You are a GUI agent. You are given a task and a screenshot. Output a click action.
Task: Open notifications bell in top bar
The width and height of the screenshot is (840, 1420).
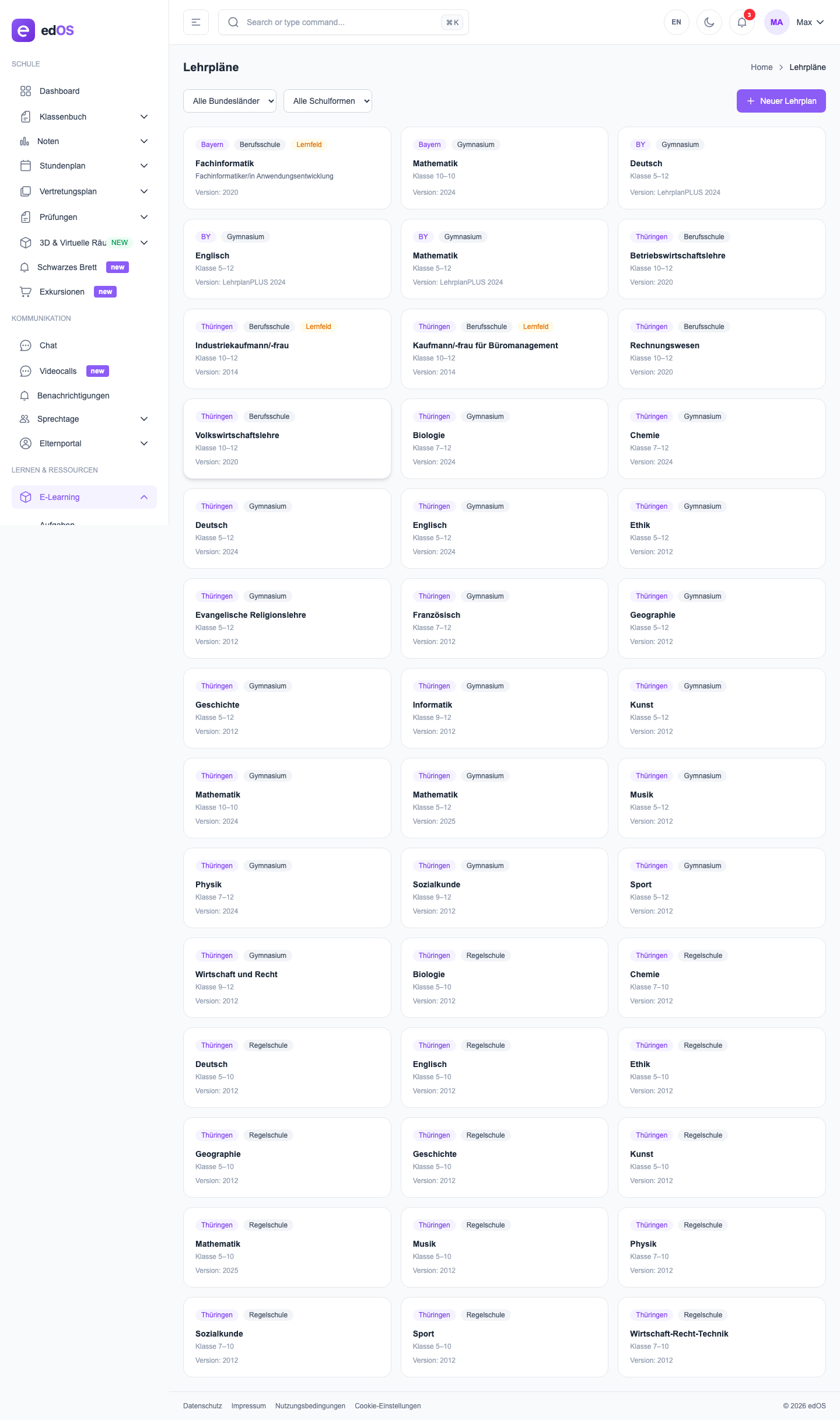741,22
